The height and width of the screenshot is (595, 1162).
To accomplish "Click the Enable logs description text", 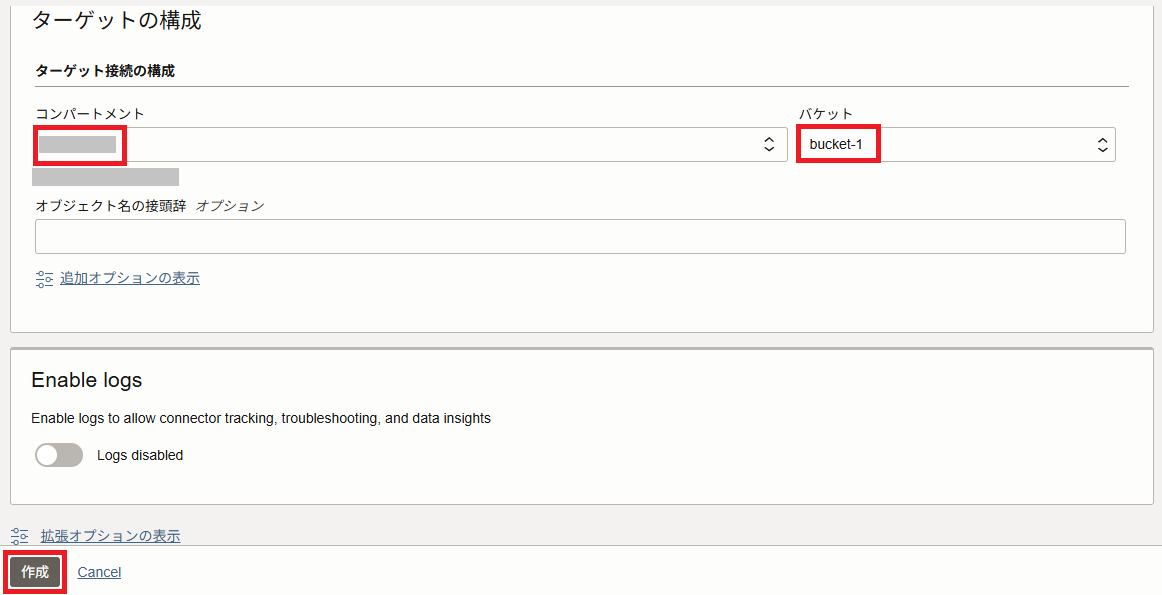I will point(261,418).
